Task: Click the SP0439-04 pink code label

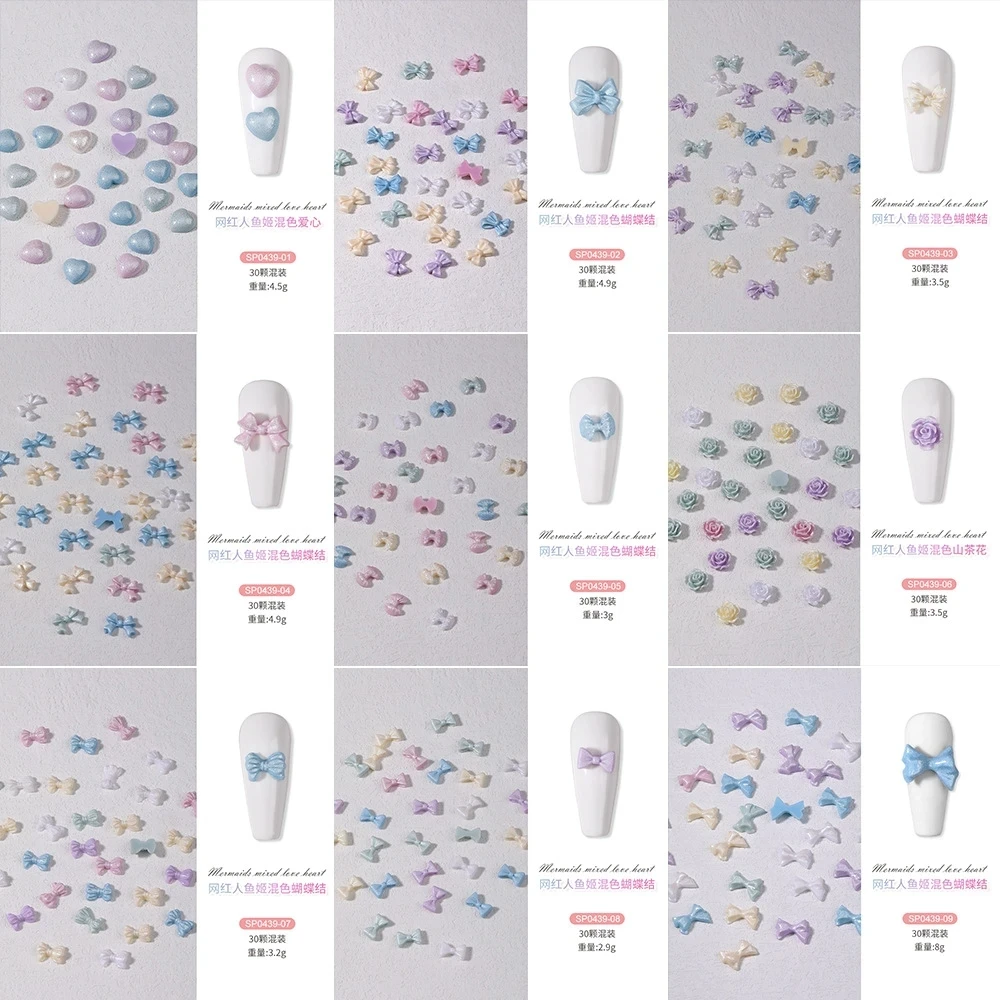Action: (x=267, y=591)
